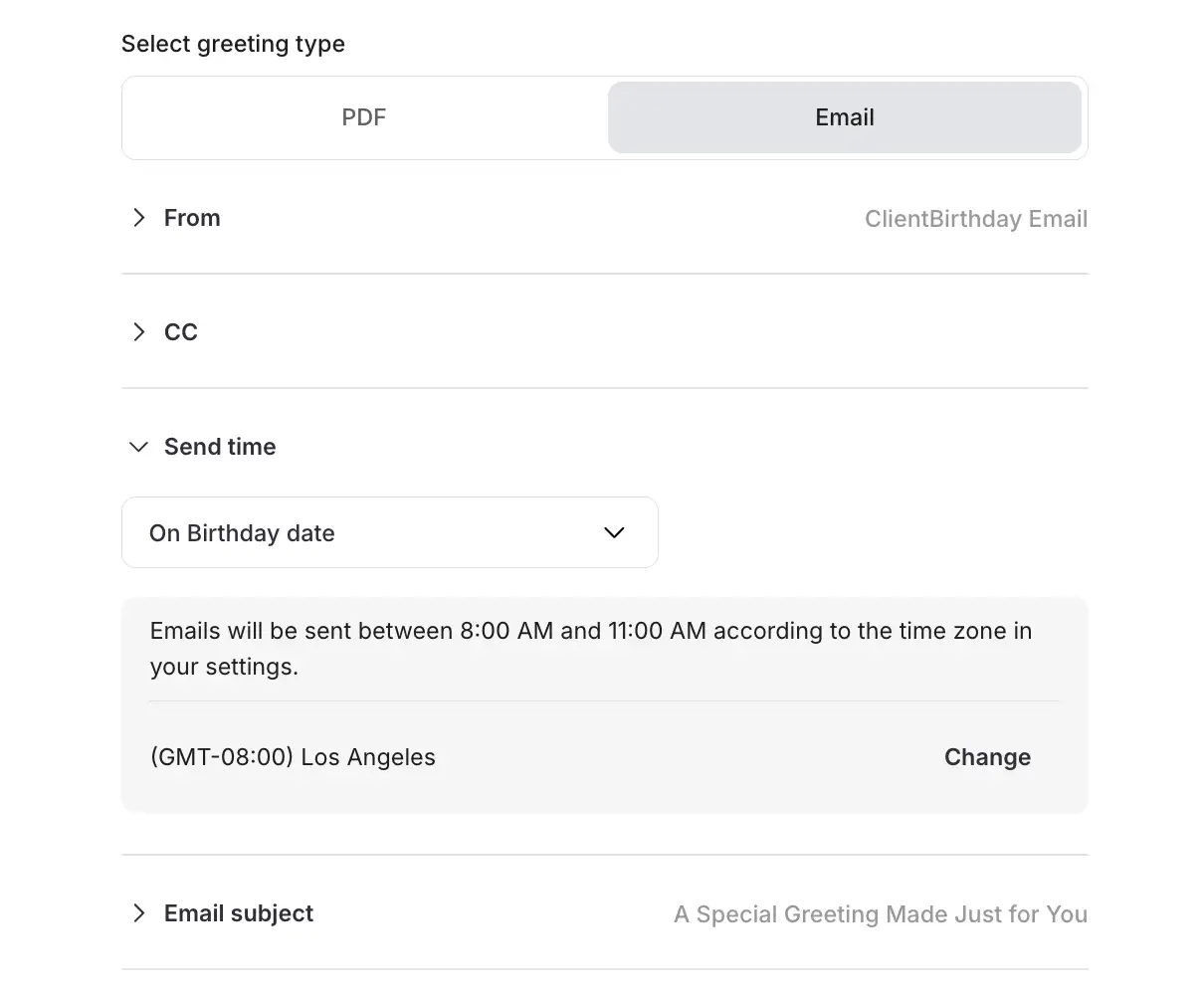This screenshot has width=1204, height=995.
Task: Click the GMT-08:00 Los Angeles time zone text
Action: coord(293,757)
